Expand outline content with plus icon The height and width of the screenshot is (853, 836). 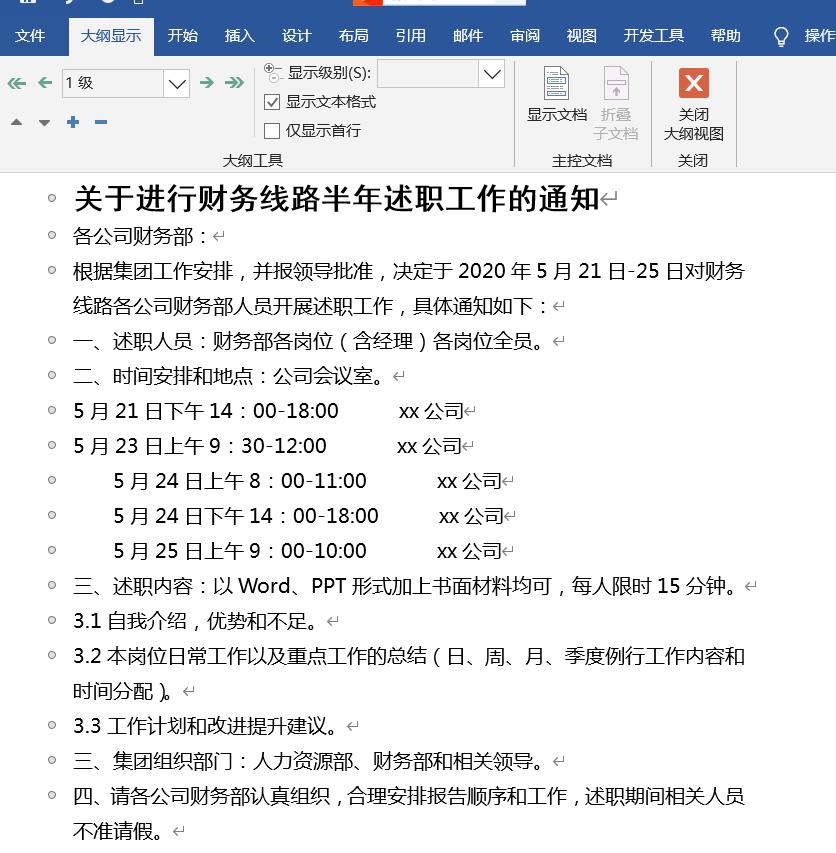72,122
